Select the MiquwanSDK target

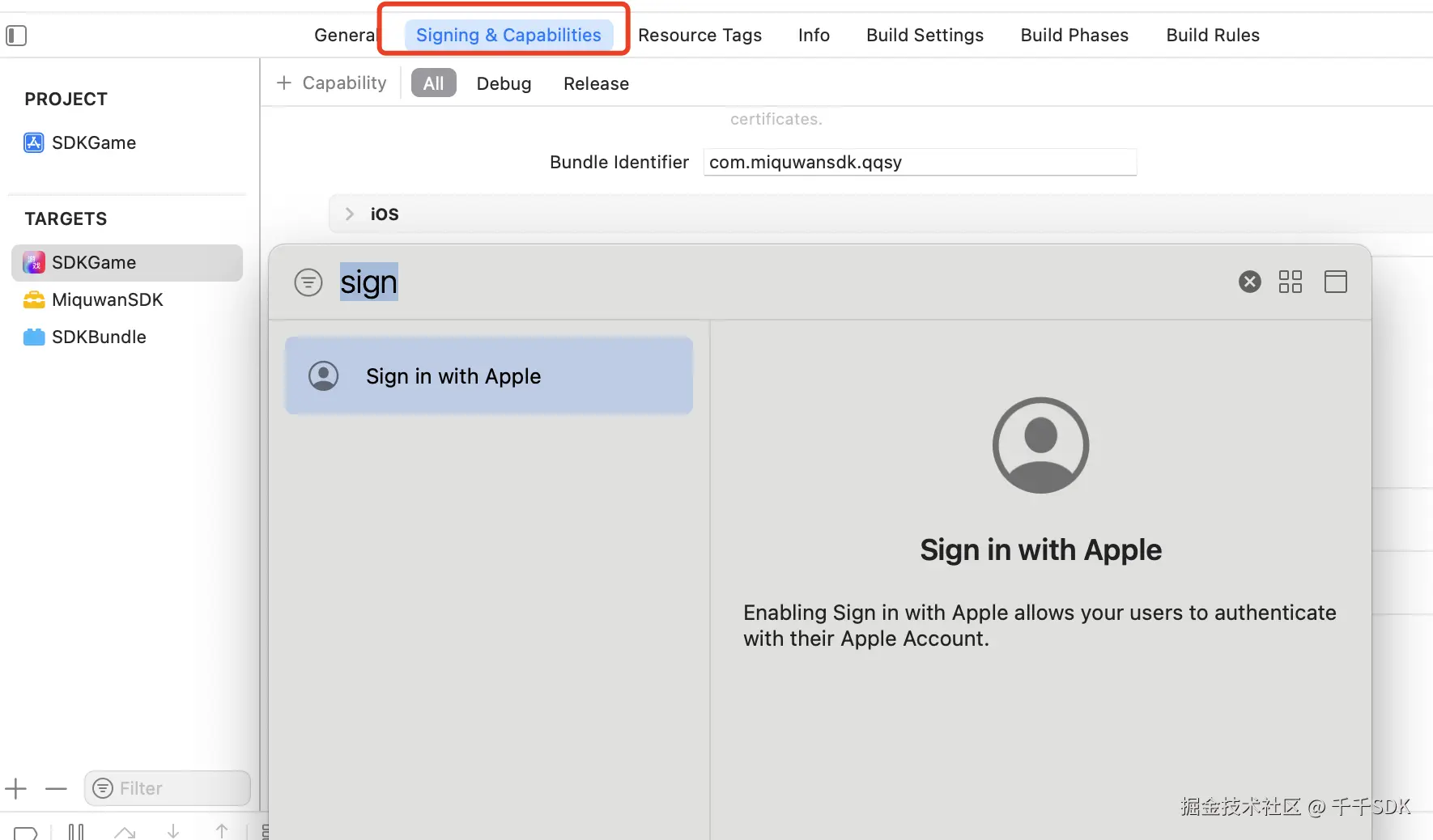(x=108, y=299)
